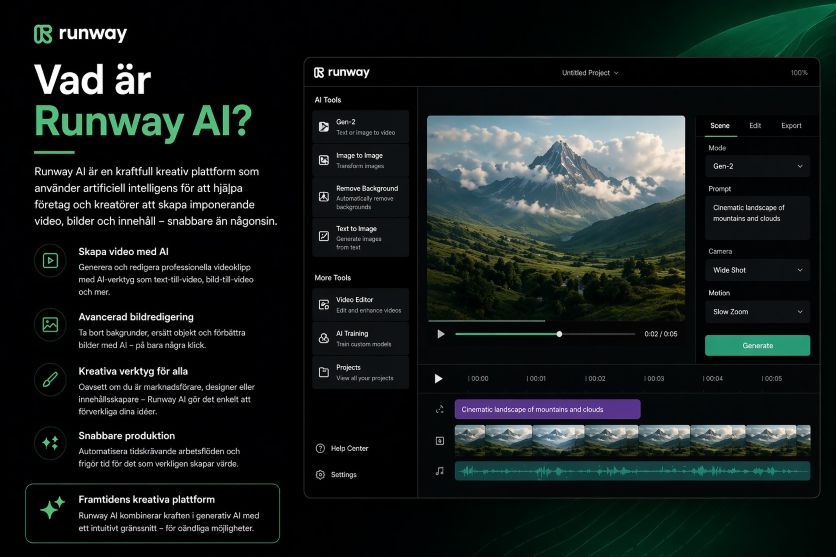Select the purple Cinematic landscape prompt clip
The height and width of the screenshot is (557, 836).
pos(547,409)
